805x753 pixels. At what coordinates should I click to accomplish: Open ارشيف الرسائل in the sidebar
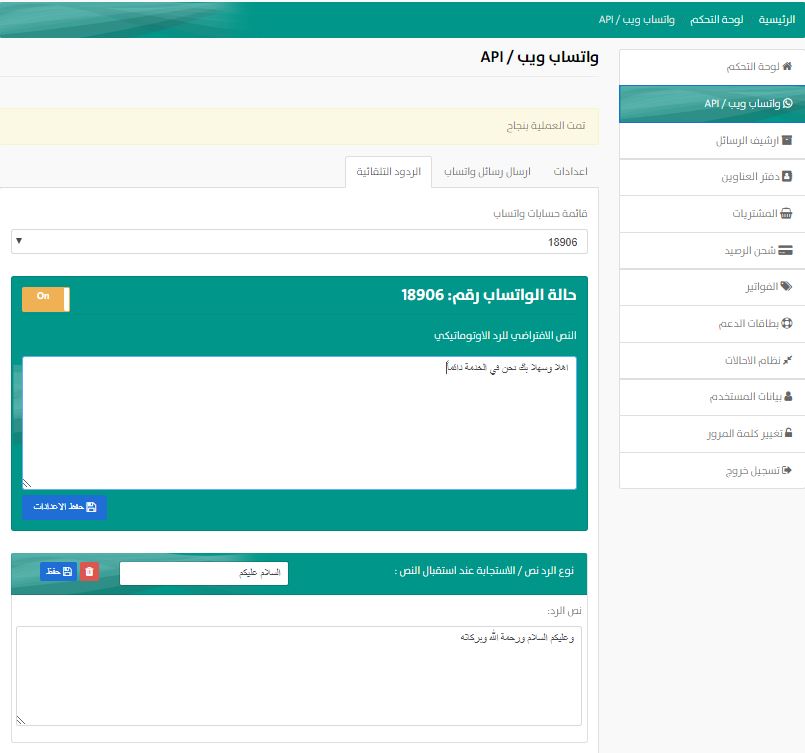click(x=712, y=140)
